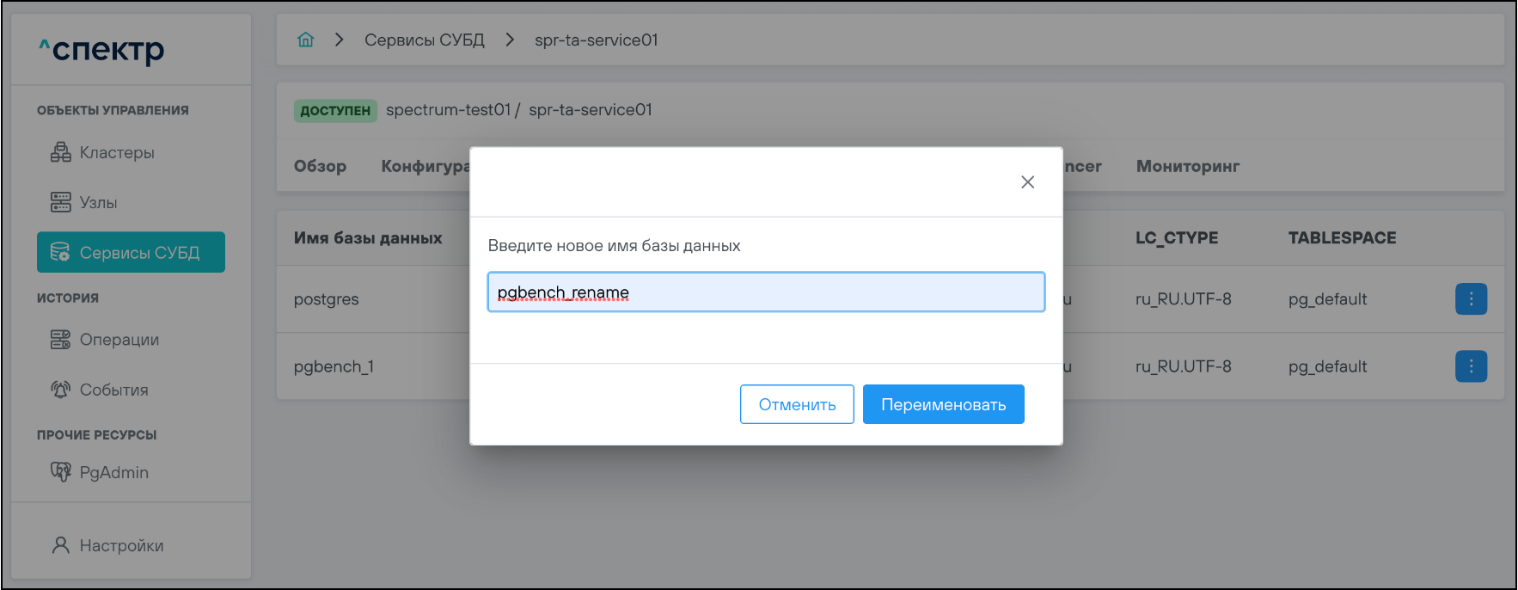The height and width of the screenshot is (590, 1518).
Task: Click the Nodes (Узлы) sidebar icon
Action: point(61,203)
